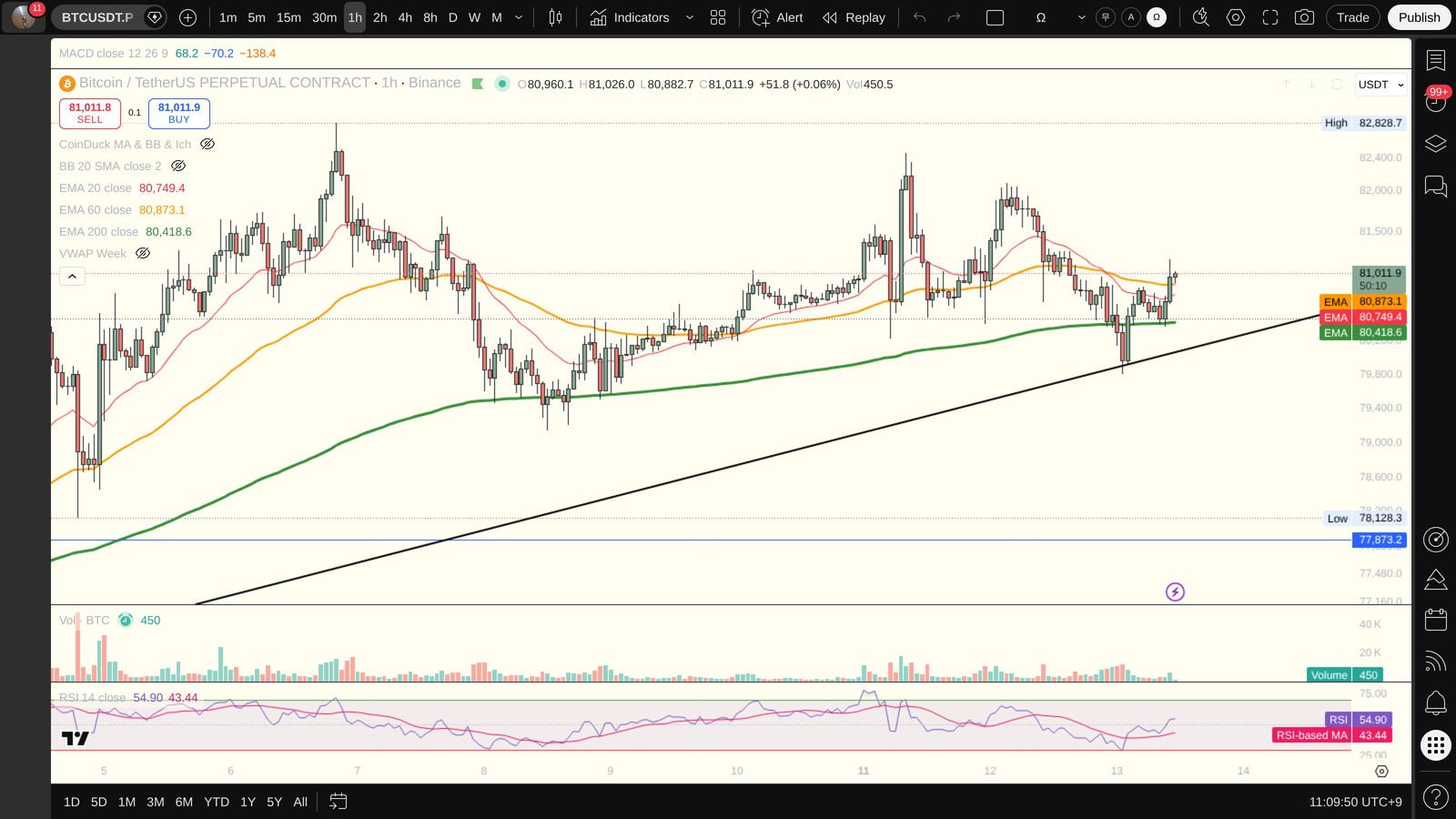This screenshot has height=819, width=1456.
Task: Toggle the circled A button in toolbar
Action: pyautogui.click(x=1131, y=17)
